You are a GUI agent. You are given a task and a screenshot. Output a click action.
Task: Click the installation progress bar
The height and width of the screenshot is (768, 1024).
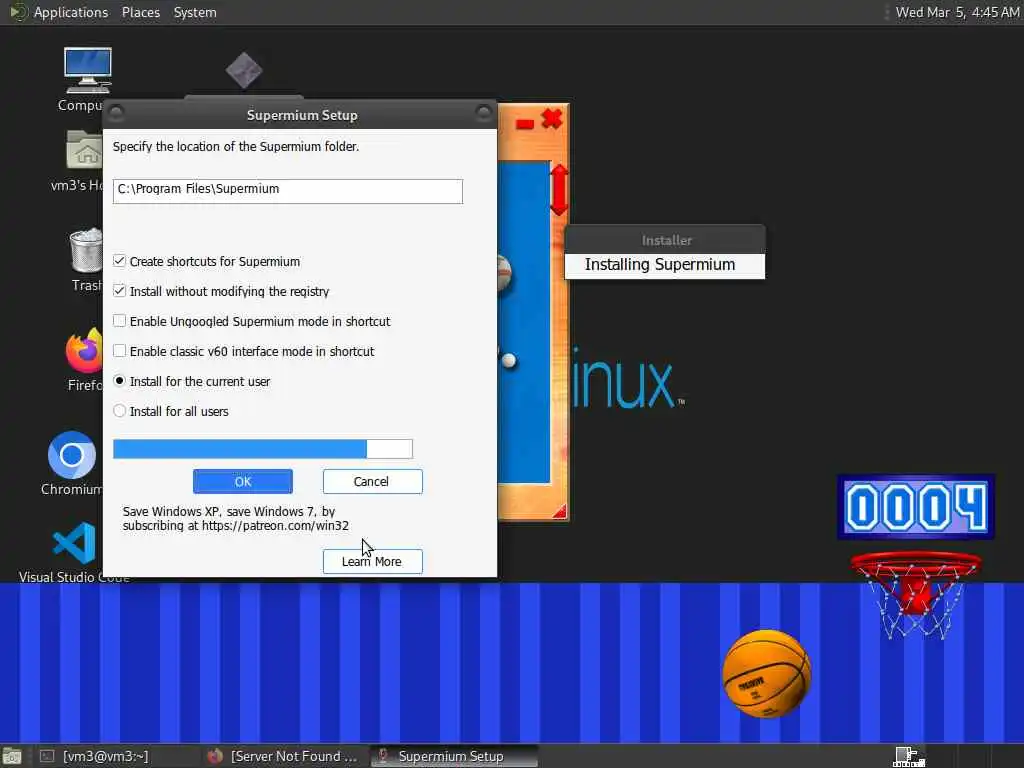[263, 449]
